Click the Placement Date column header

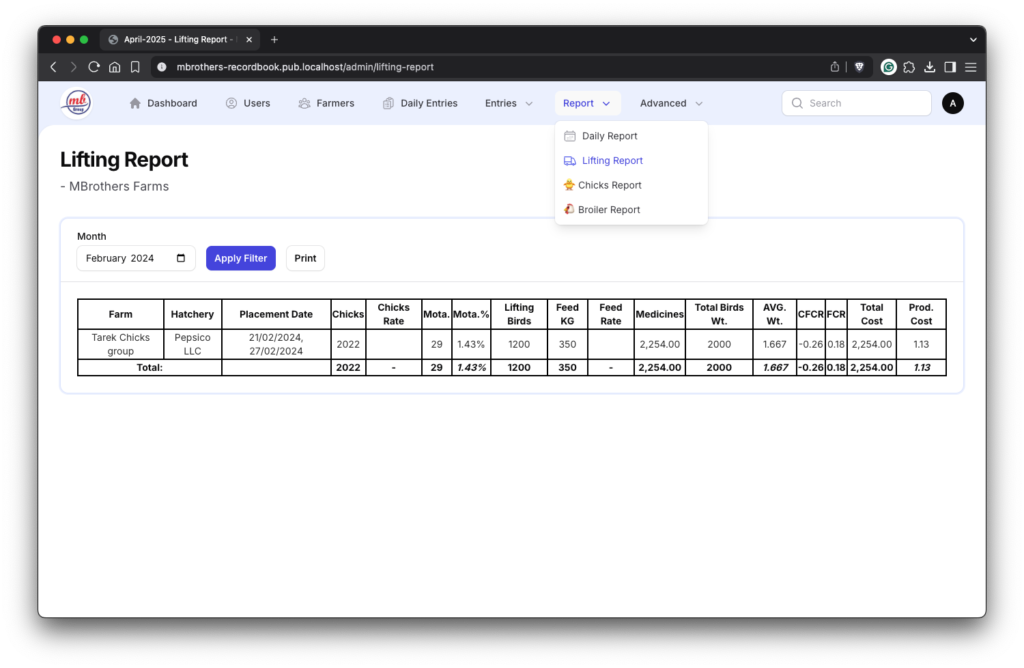pyautogui.click(x=276, y=314)
